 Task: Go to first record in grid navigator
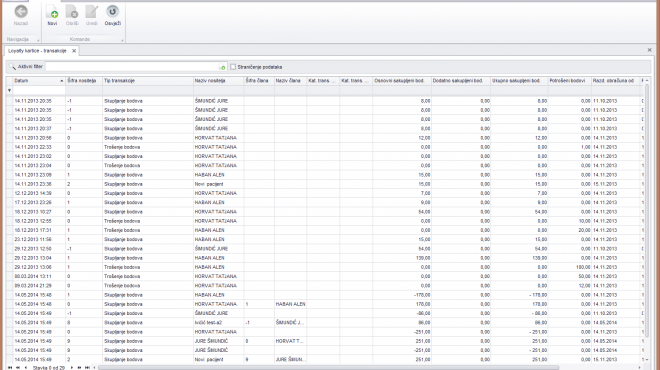click(x=10, y=367)
